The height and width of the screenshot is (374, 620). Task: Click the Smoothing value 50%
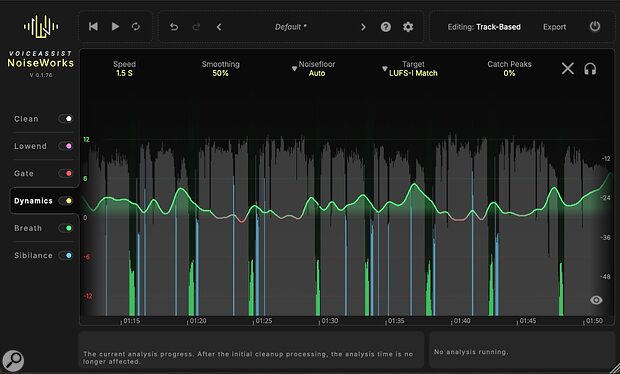tap(220, 73)
